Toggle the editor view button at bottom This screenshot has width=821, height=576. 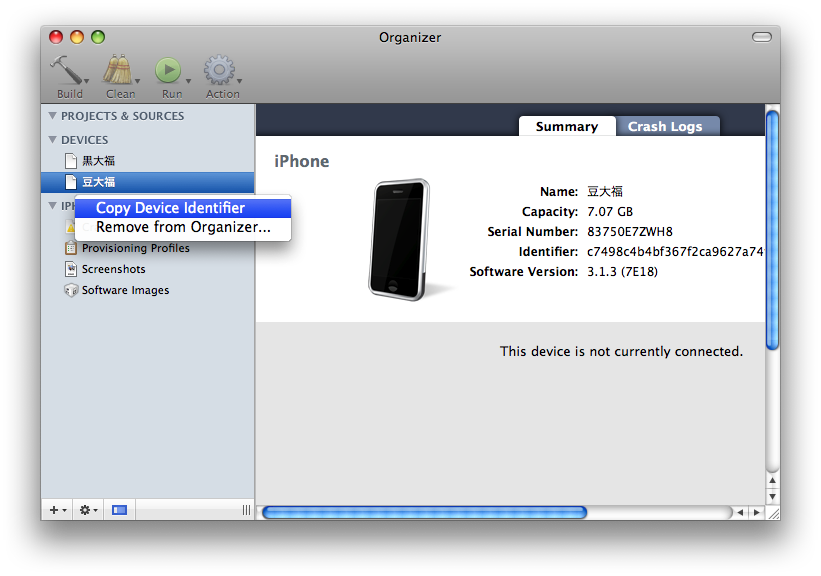(x=119, y=510)
